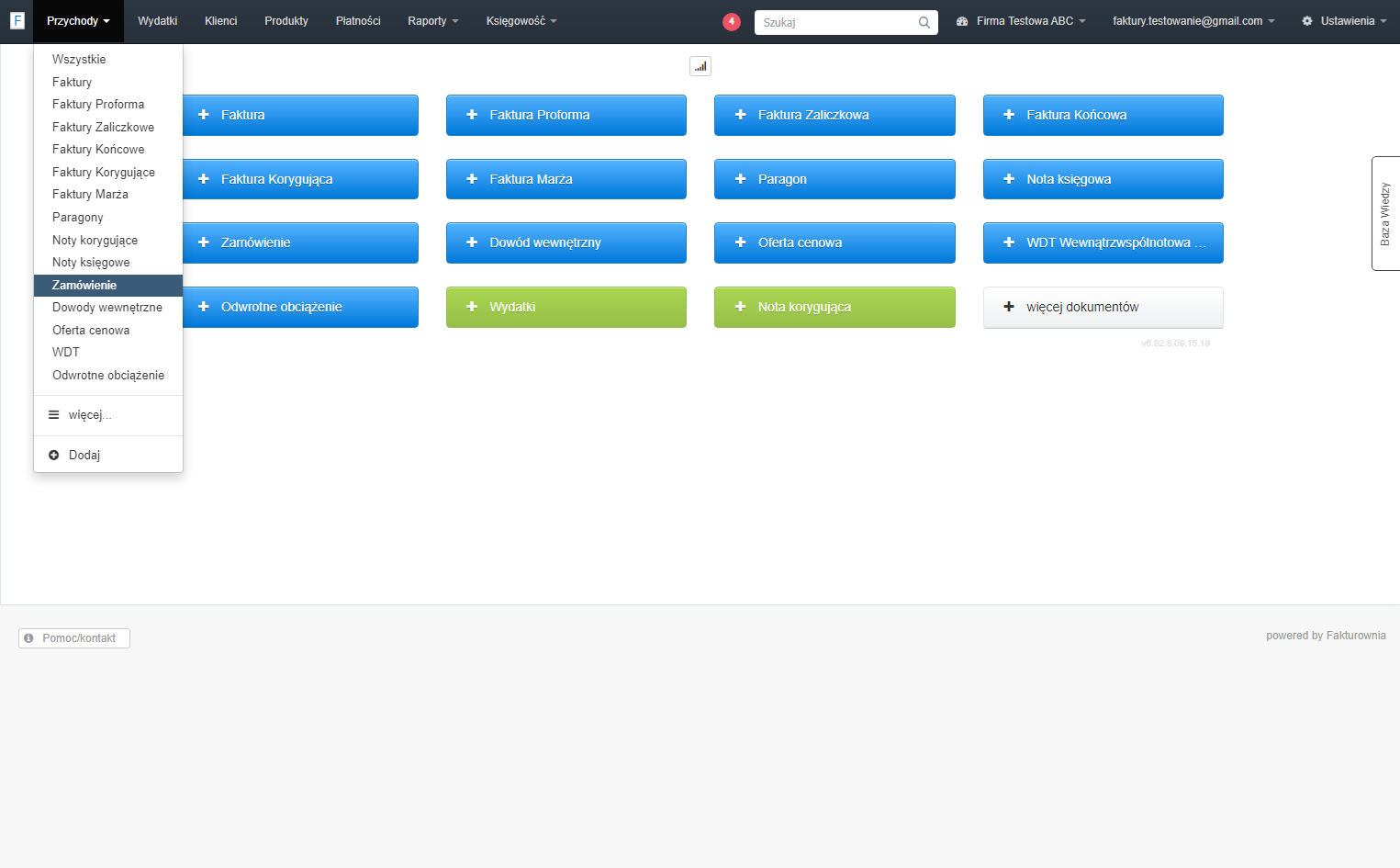The image size is (1400, 868).
Task: Click the plus icon beside Dodaj
Action: pos(53,456)
